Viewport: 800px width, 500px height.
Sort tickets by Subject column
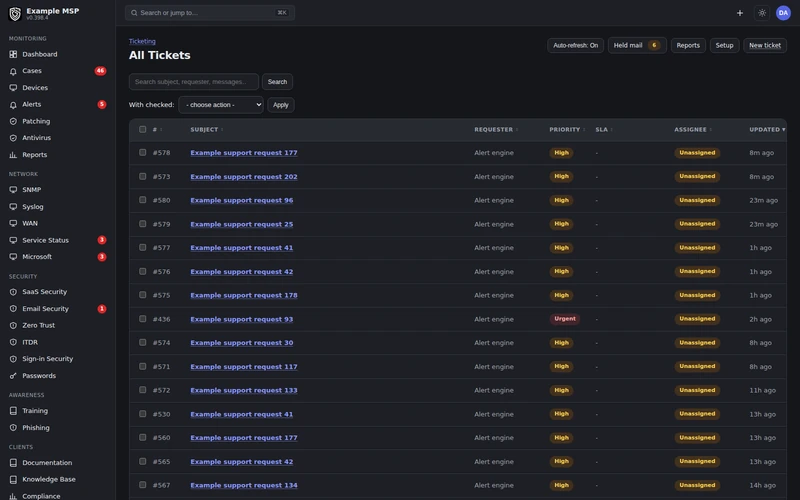click(x=207, y=130)
